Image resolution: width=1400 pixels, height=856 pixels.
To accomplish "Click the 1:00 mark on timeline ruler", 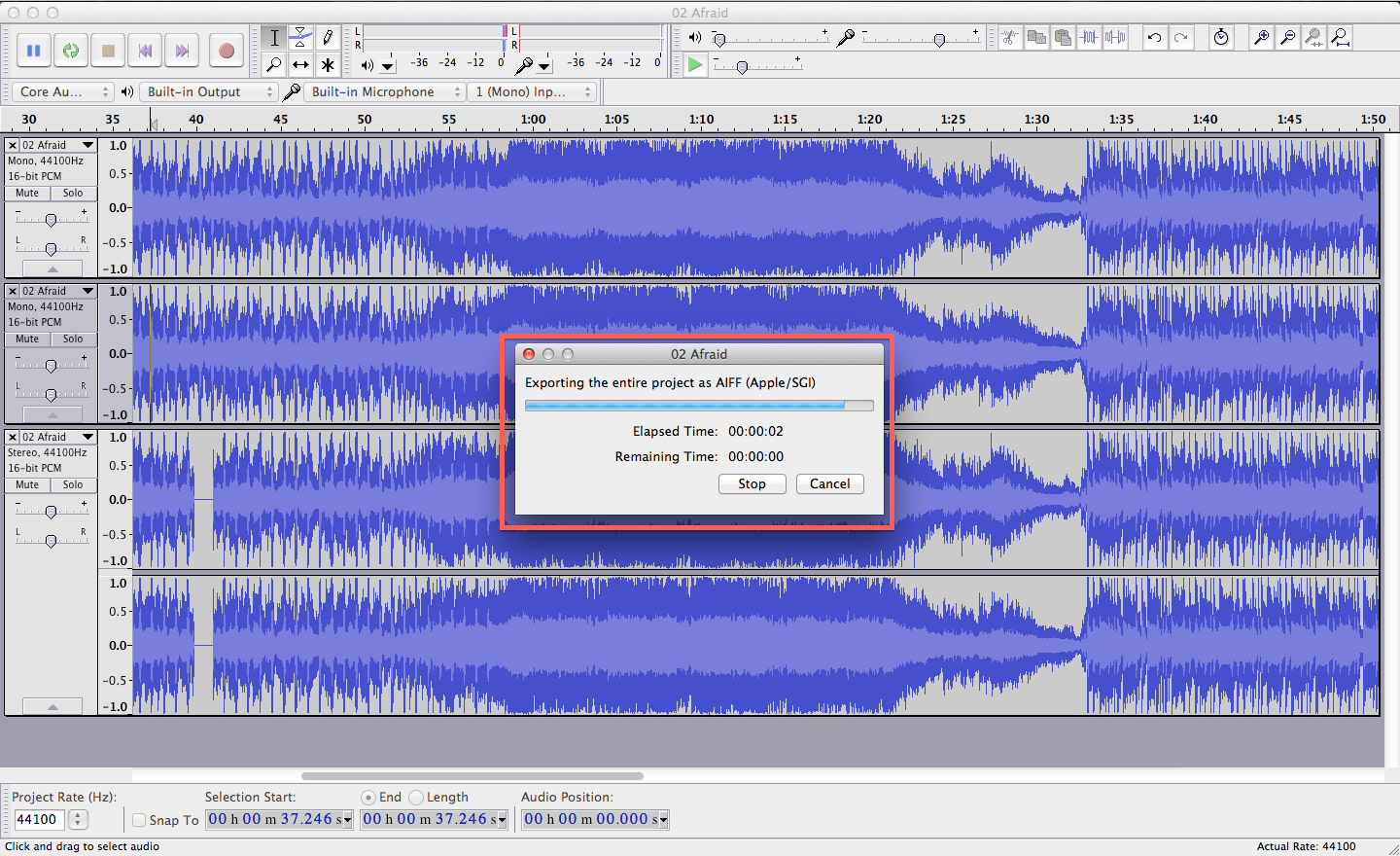I will coord(533,120).
